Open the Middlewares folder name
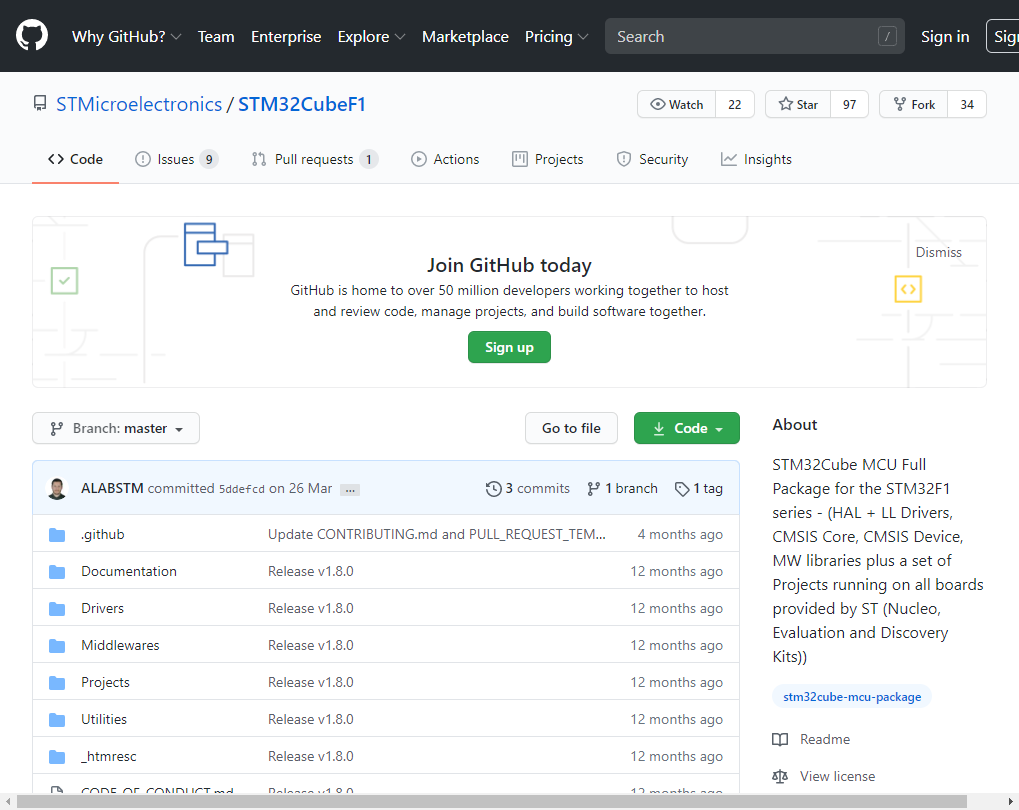Screen dimensions: 1019x810 click(120, 646)
